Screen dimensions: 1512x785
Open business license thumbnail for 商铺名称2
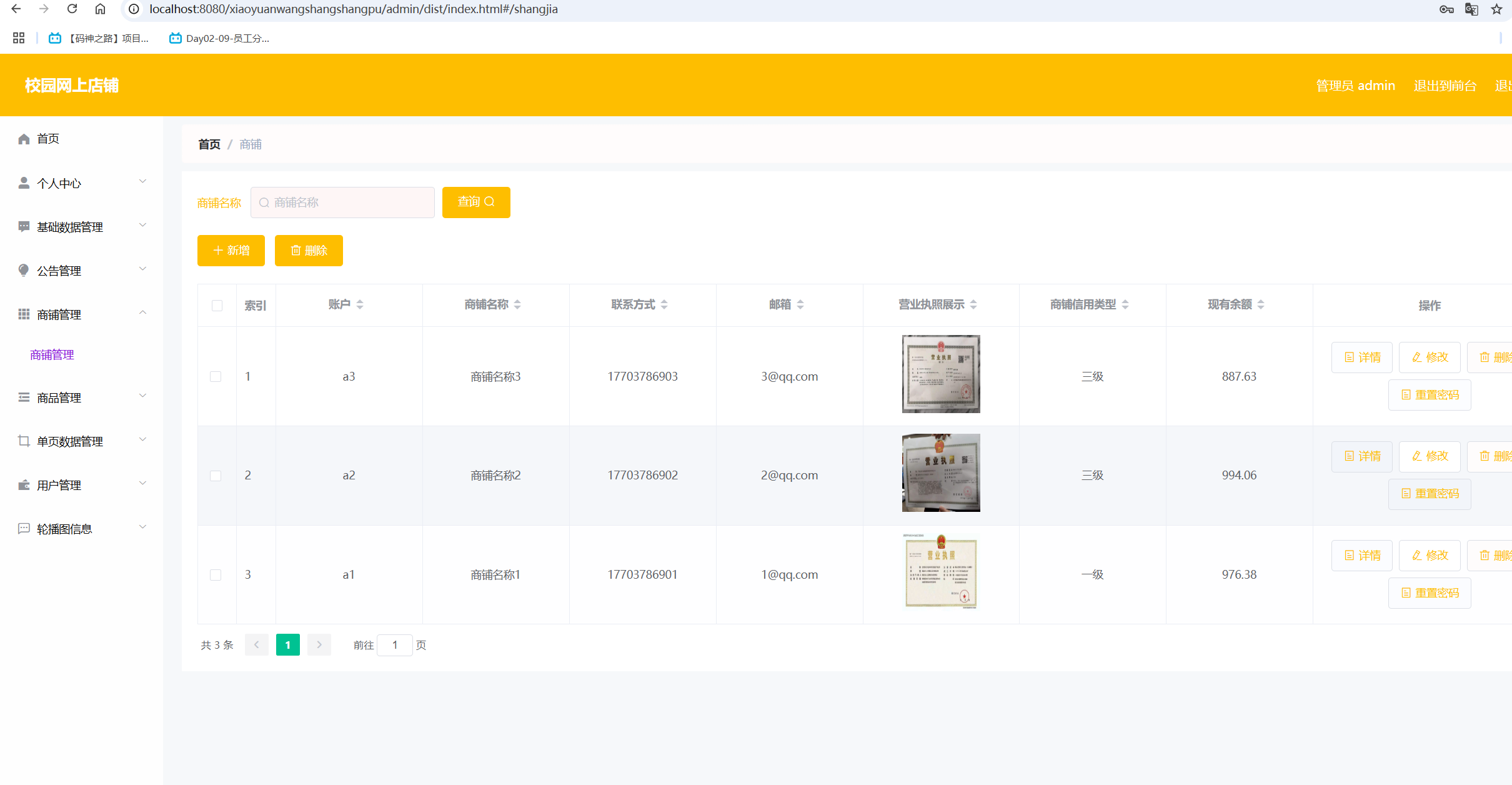[940, 472]
